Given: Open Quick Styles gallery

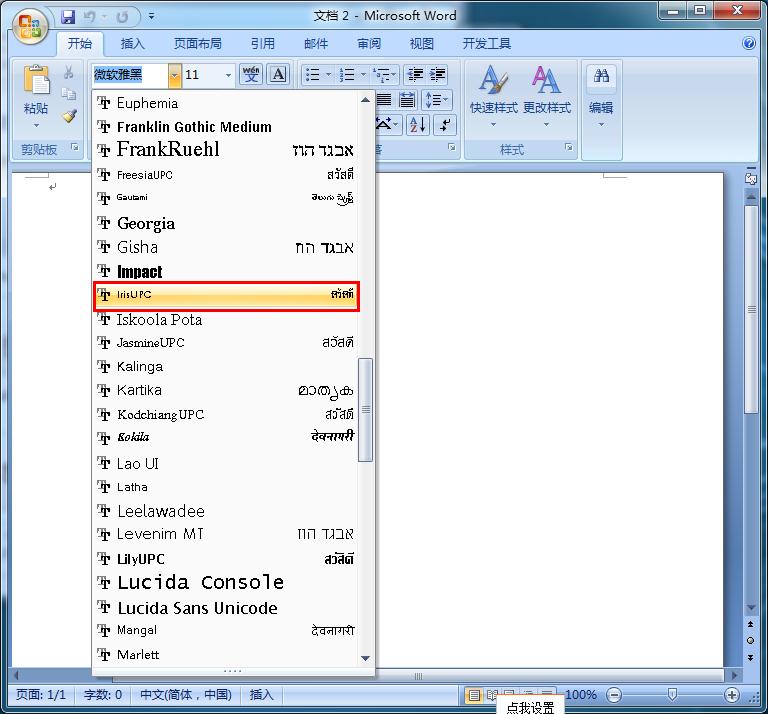Looking at the screenshot, I should pos(493,95).
